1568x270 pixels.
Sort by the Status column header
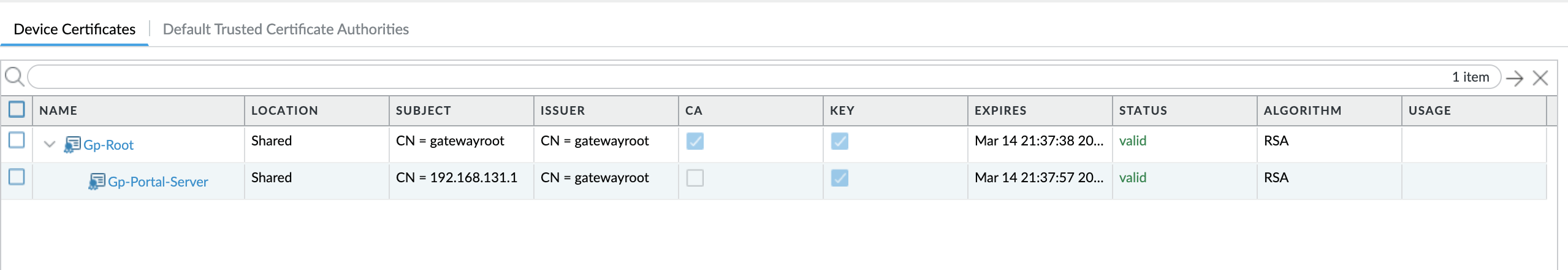[x=1143, y=110]
